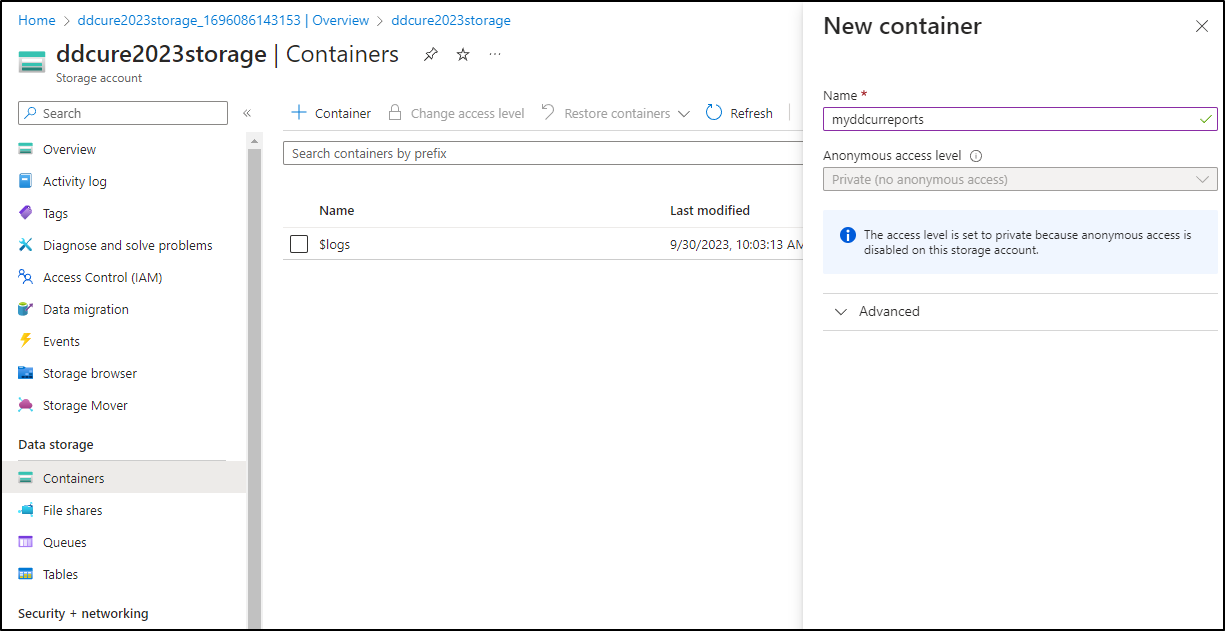This screenshot has width=1225, height=631.
Task: Click the info icon beside Anonymous access level
Action: click(x=976, y=156)
